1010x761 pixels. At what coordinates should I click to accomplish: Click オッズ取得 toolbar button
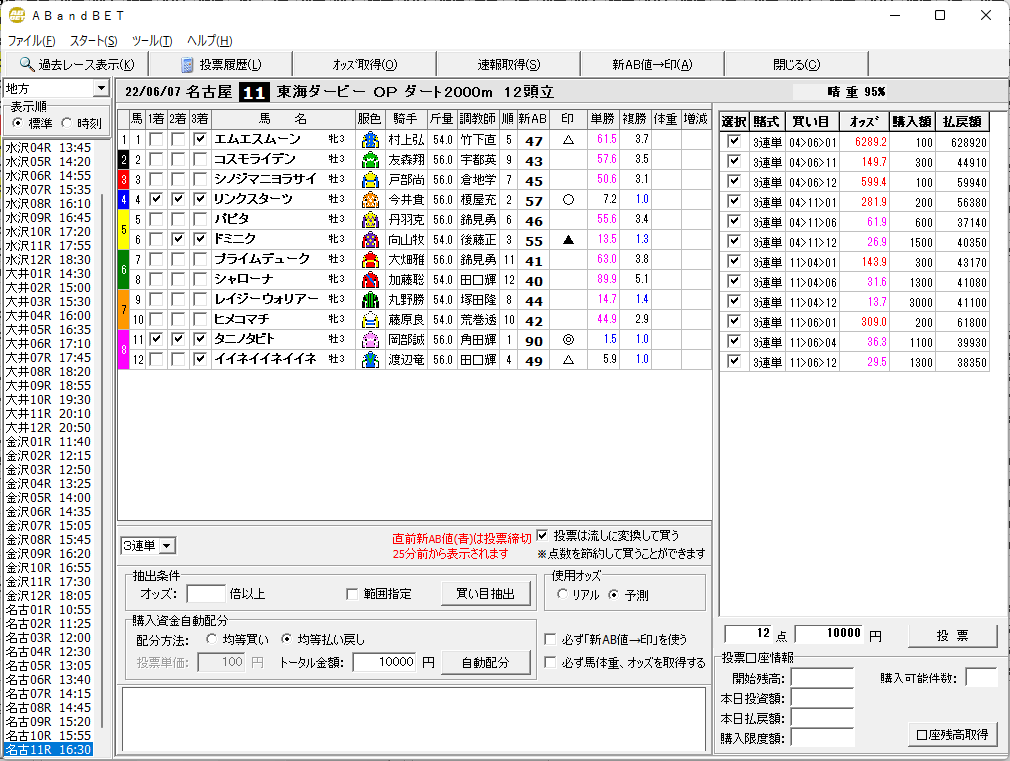tap(365, 64)
